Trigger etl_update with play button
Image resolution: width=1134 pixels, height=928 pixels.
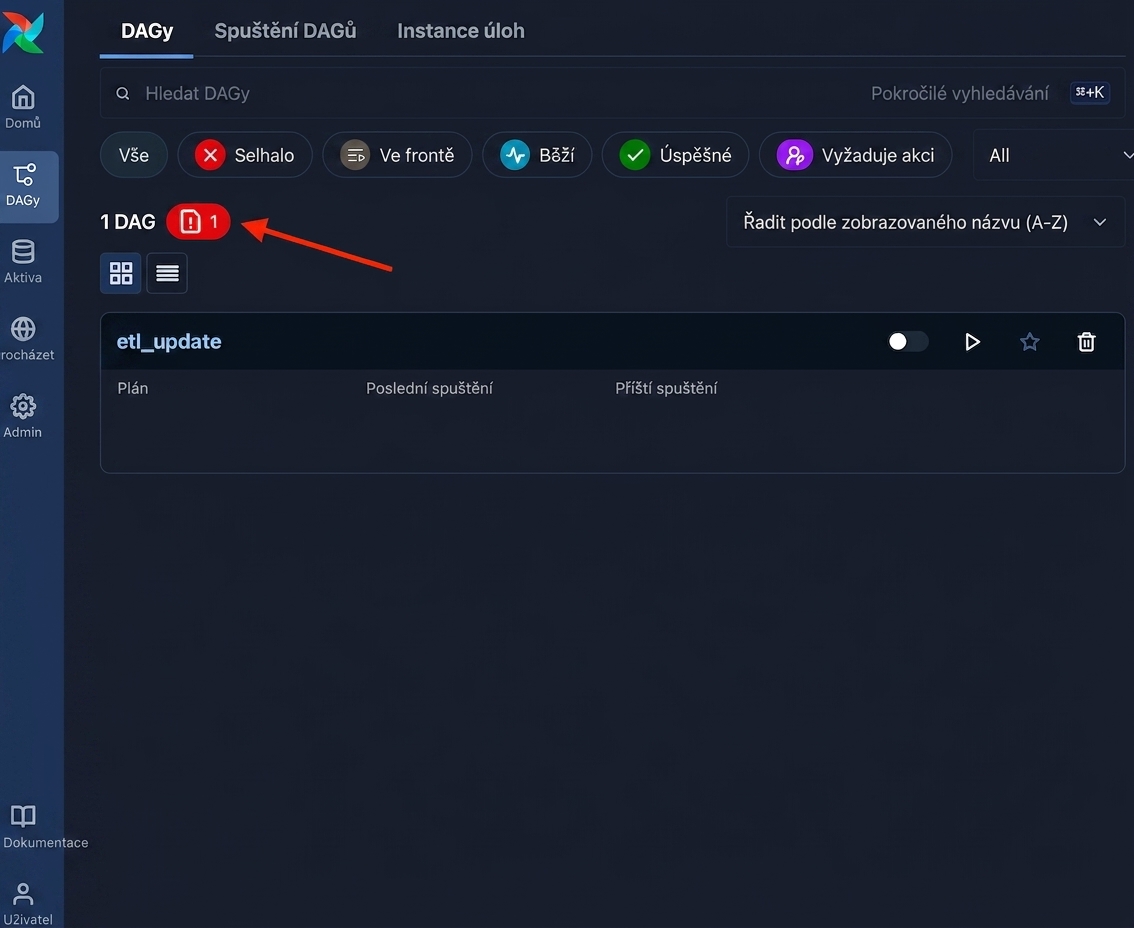[x=973, y=341]
